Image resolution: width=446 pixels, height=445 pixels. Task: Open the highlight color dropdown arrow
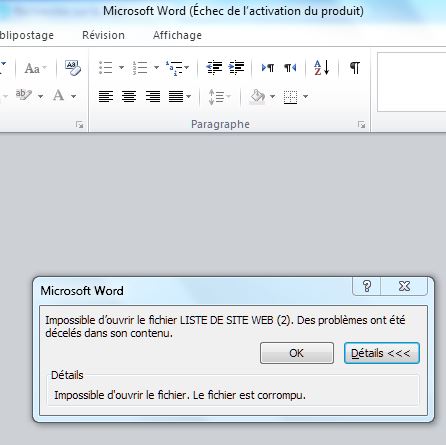pyautogui.click(x=40, y=97)
